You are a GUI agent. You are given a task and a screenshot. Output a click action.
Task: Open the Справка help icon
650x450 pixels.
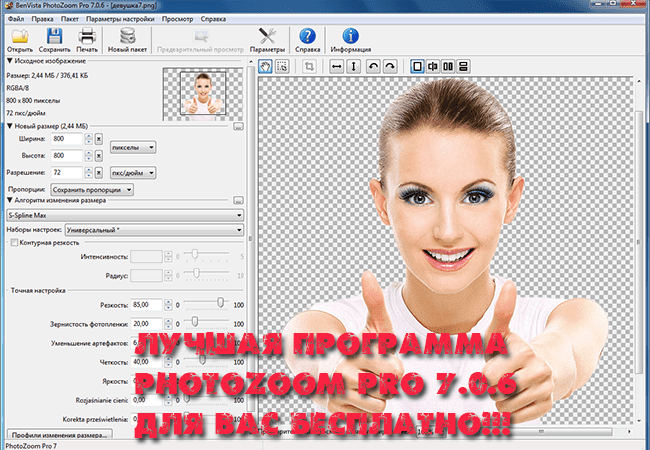[308, 36]
